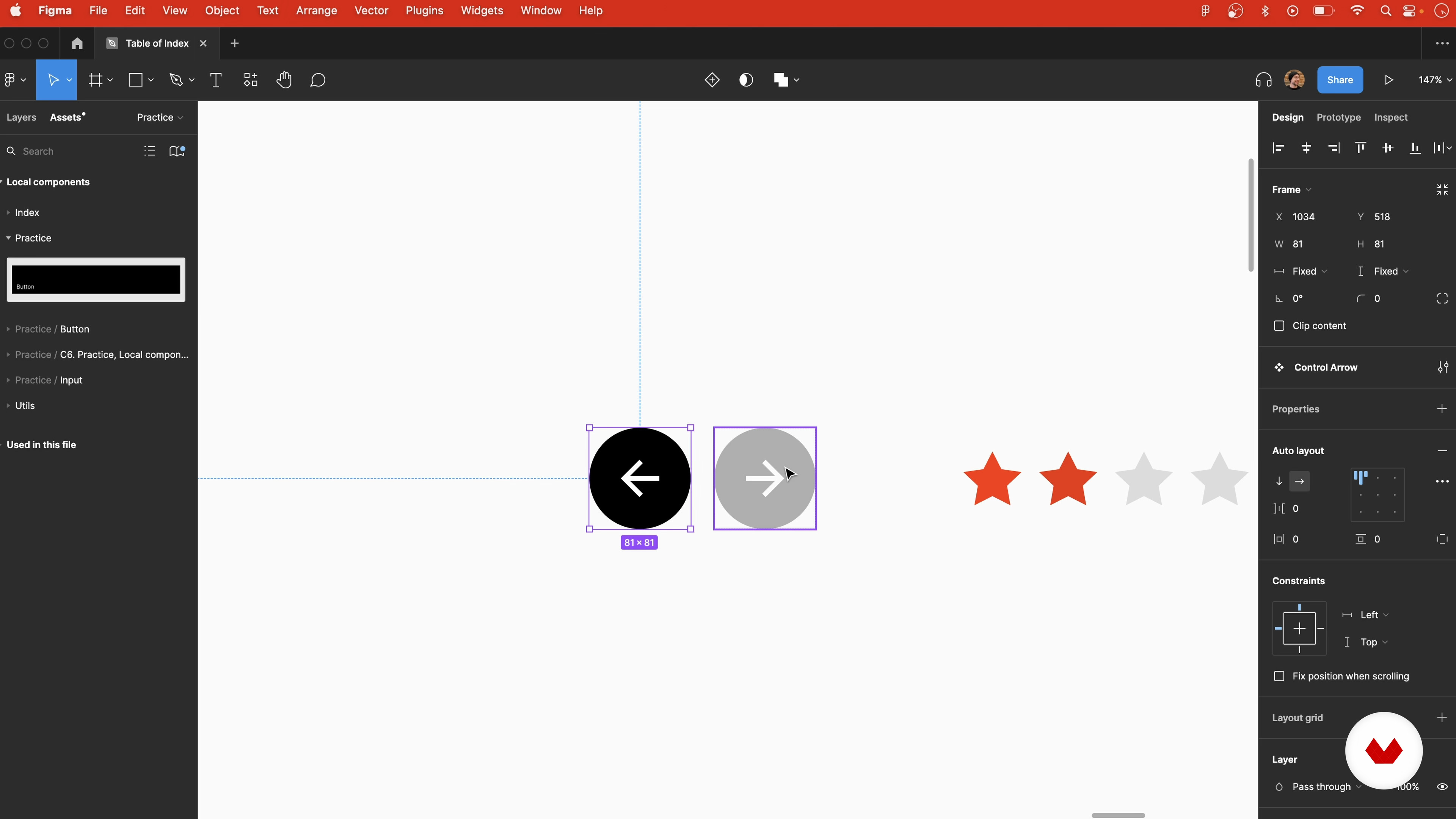The height and width of the screenshot is (819, 1456).
Task: Open vertical resizing Fixed dropdown
Action: click(x=1391, y=271)
